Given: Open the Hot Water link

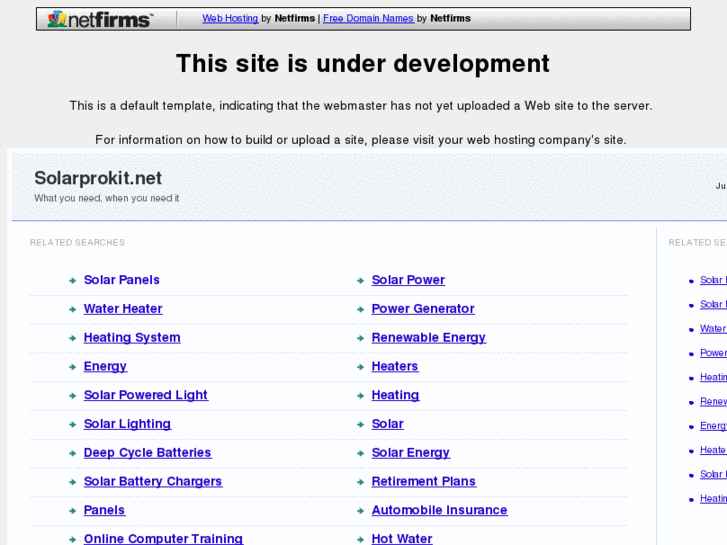Looking at the screenshot, I should click(x=402, y=539).
